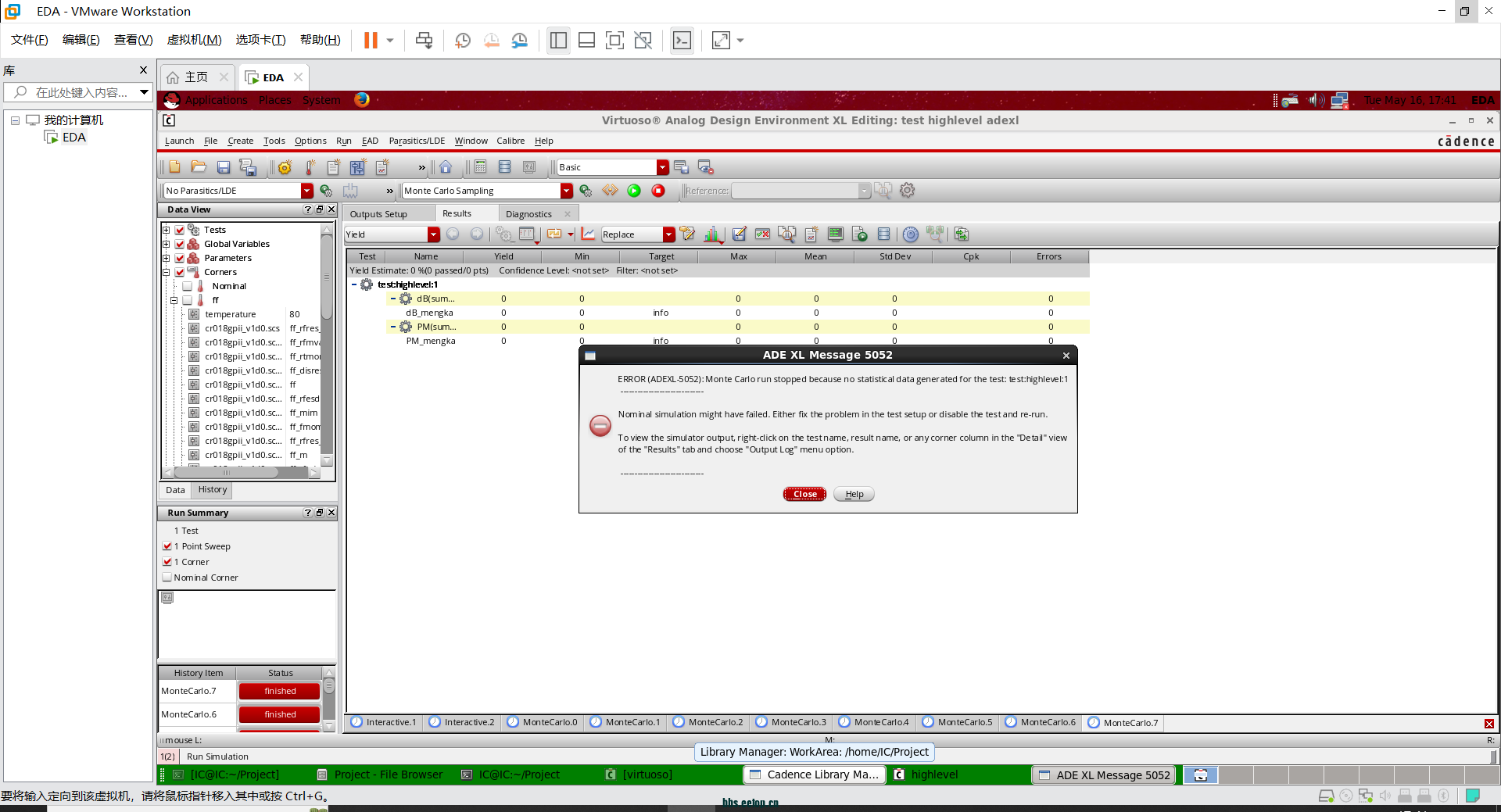Toggle the Parameters checkbox in Data View

point(180,258)
